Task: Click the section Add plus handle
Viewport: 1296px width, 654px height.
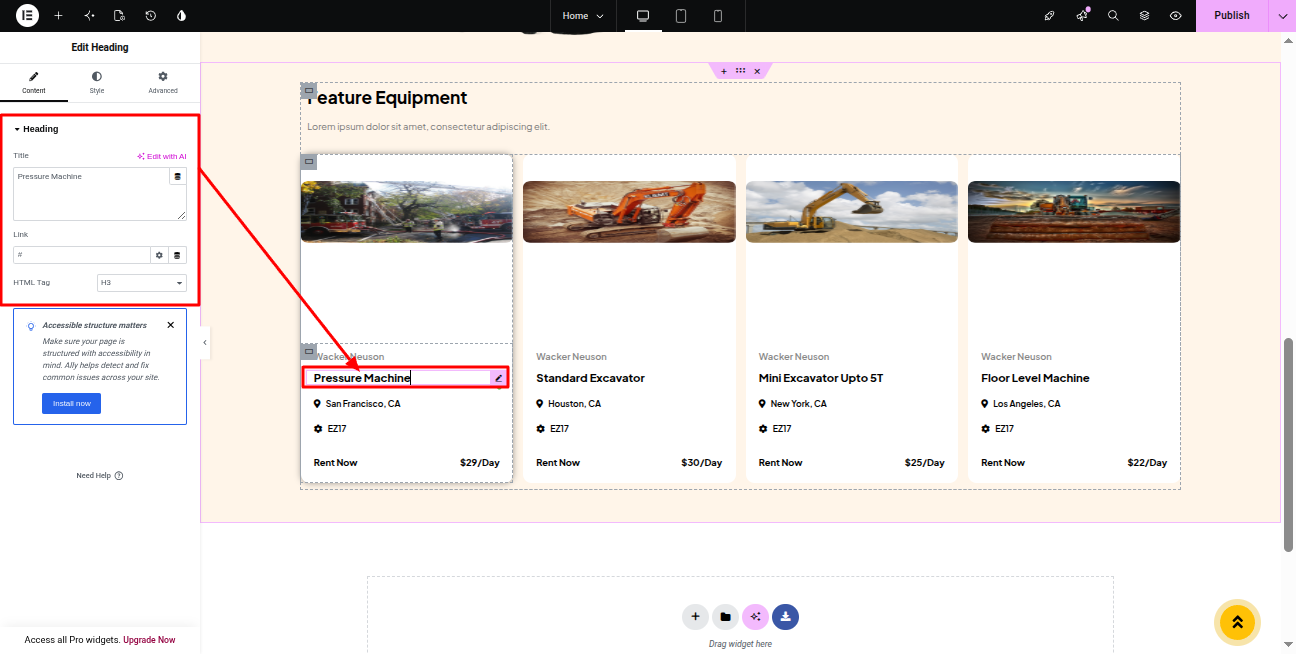Action: point(724,71)
